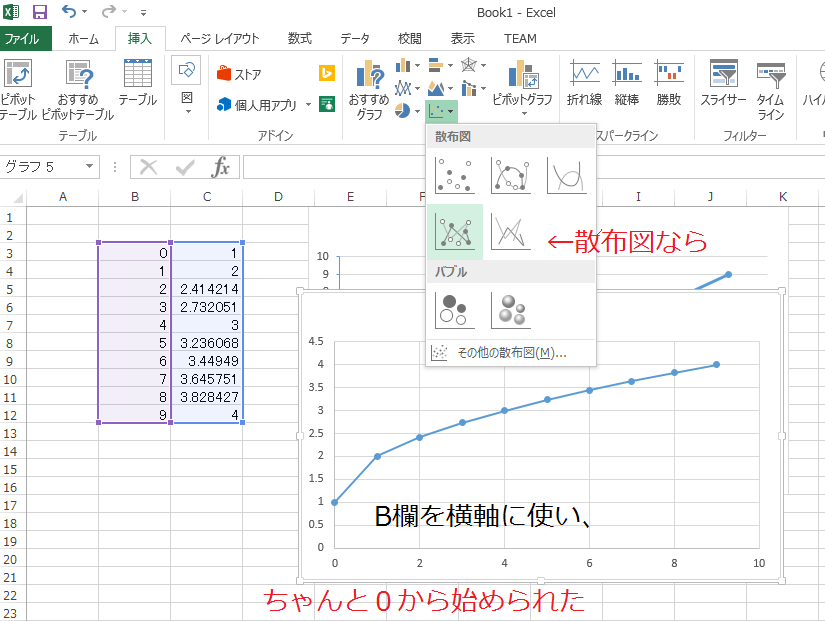Image resolution: width=825 pixels, height=621 pixels.
Task: Pick the scatter with straight lines and markers
Action: point(456,231)
